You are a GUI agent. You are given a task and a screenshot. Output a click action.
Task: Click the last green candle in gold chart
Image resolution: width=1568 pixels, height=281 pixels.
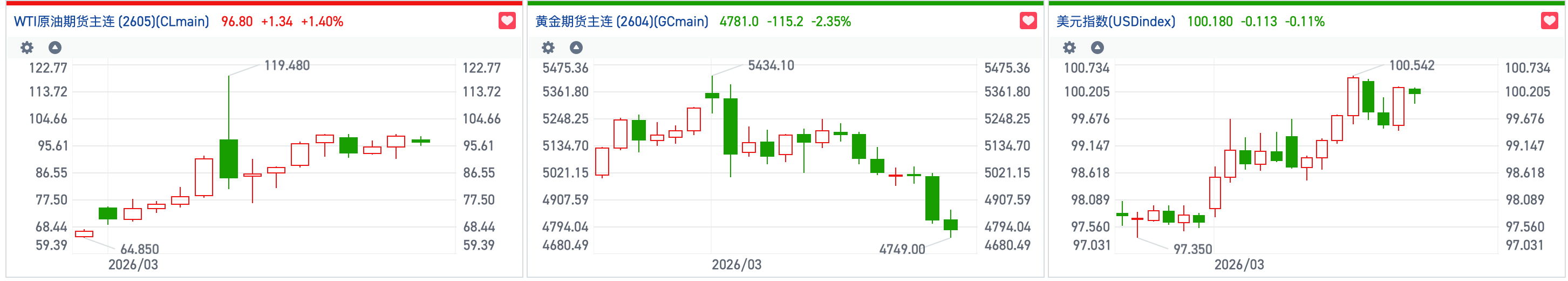[x=950, y=224]
